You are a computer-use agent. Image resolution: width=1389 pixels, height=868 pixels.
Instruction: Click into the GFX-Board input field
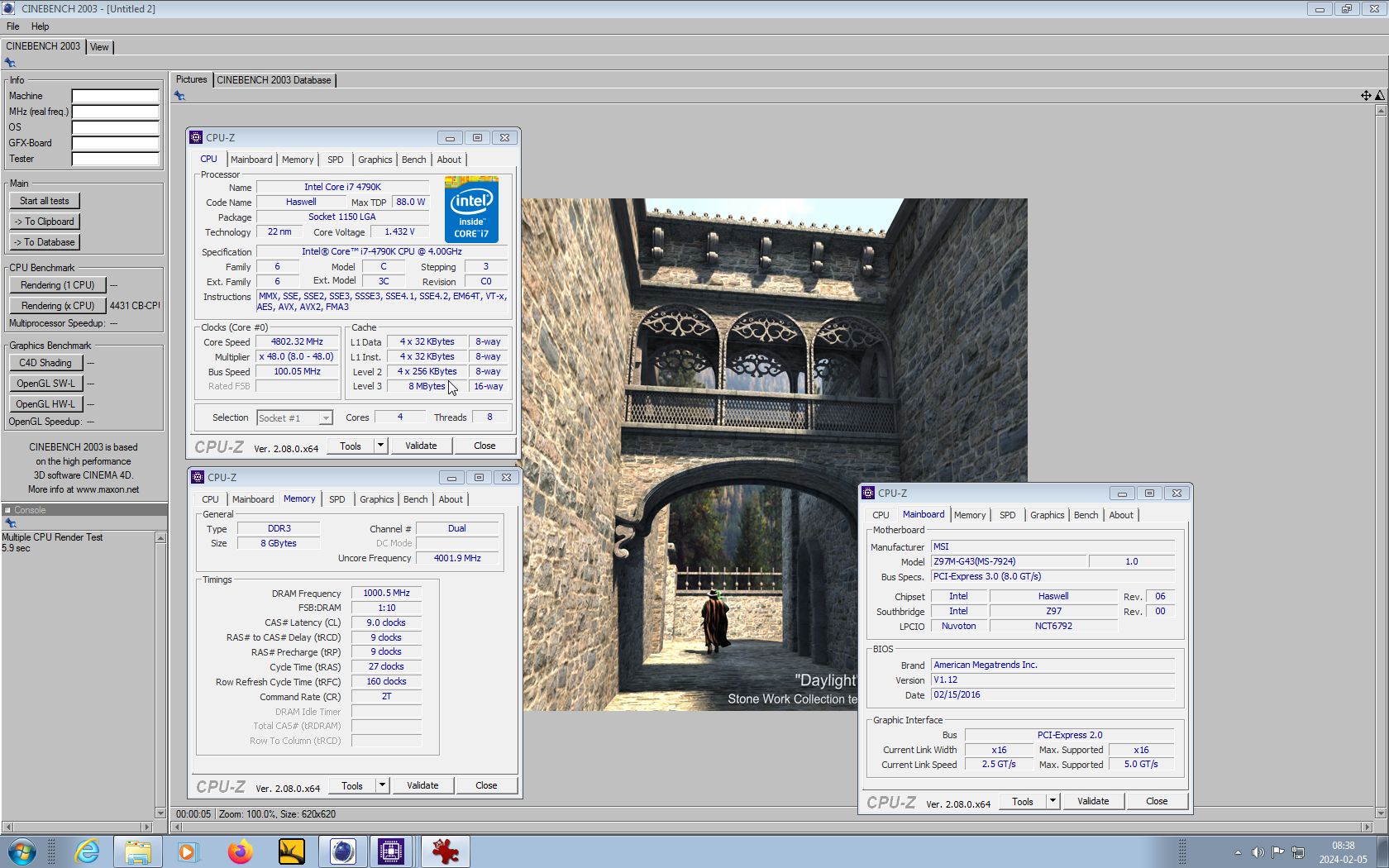point(115,143)
